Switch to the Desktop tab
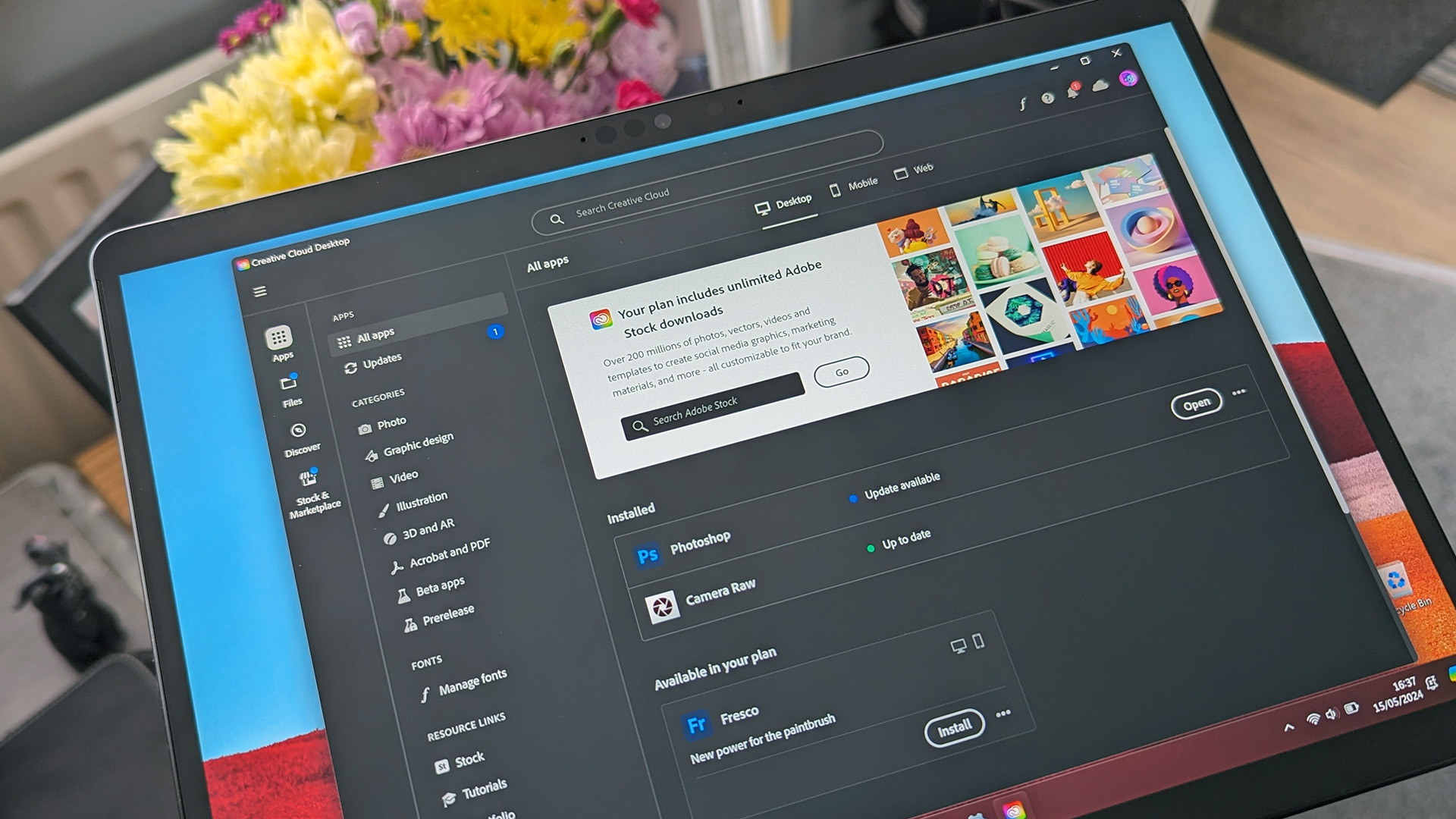Screen dimensions: 1456x819 (x=783, y=204)
